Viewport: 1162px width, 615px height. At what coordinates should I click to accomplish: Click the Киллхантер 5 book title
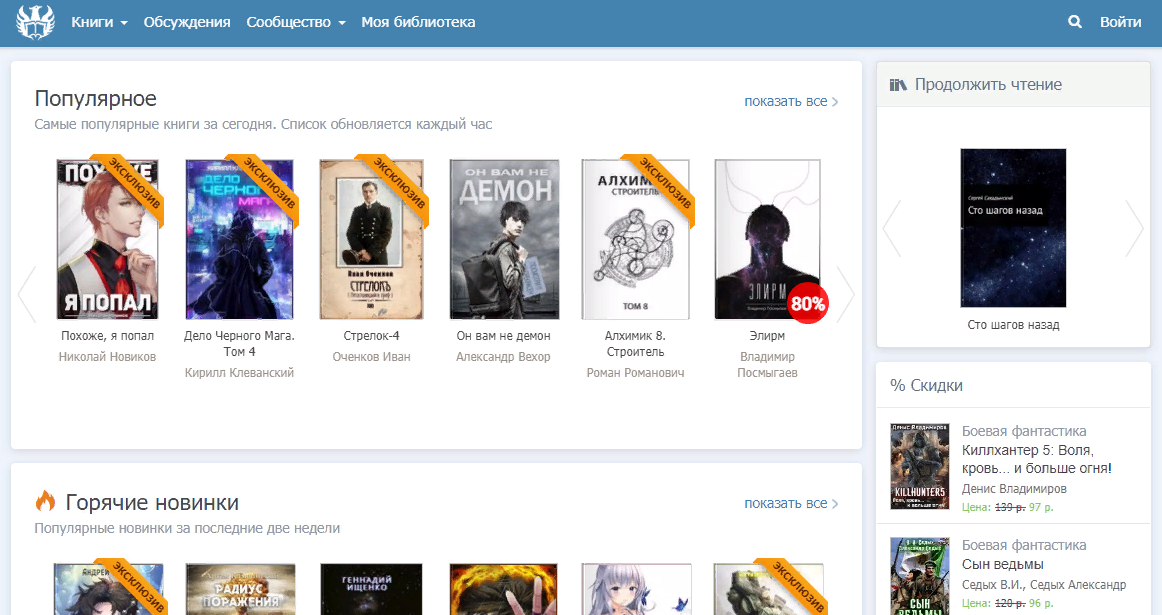[1035, 460]
